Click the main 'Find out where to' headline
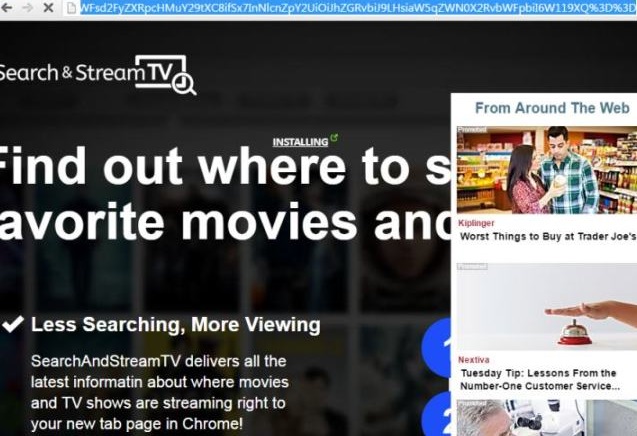Viewport: 637px width, 436px height. (225, 194)
